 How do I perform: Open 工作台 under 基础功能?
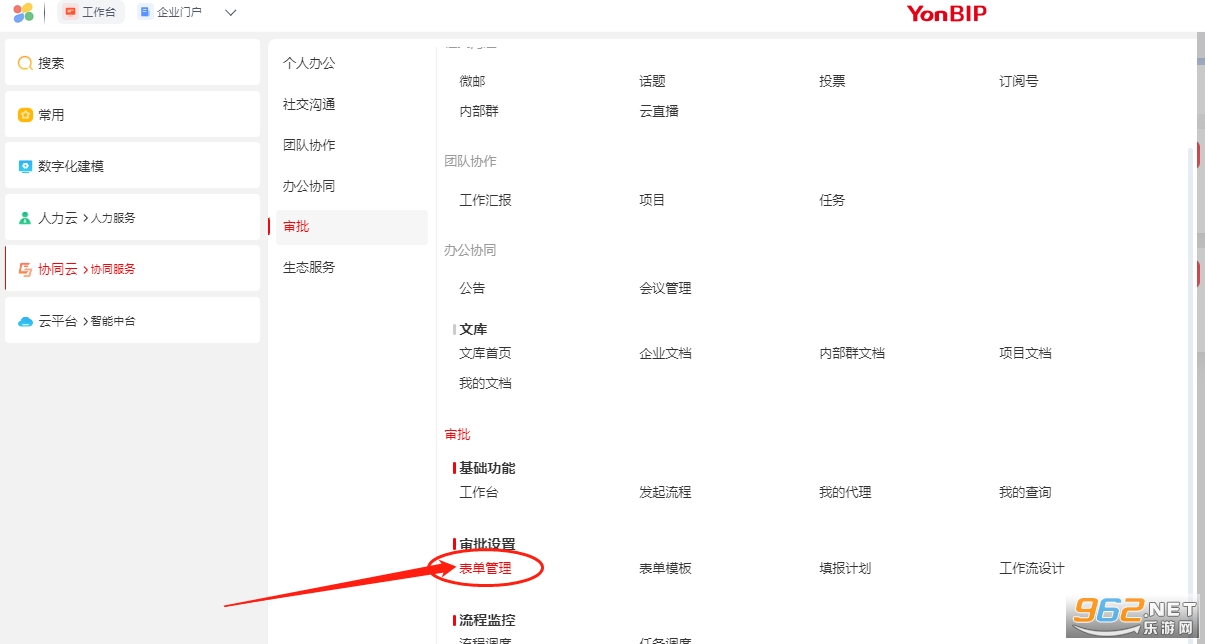coord(478,492)
